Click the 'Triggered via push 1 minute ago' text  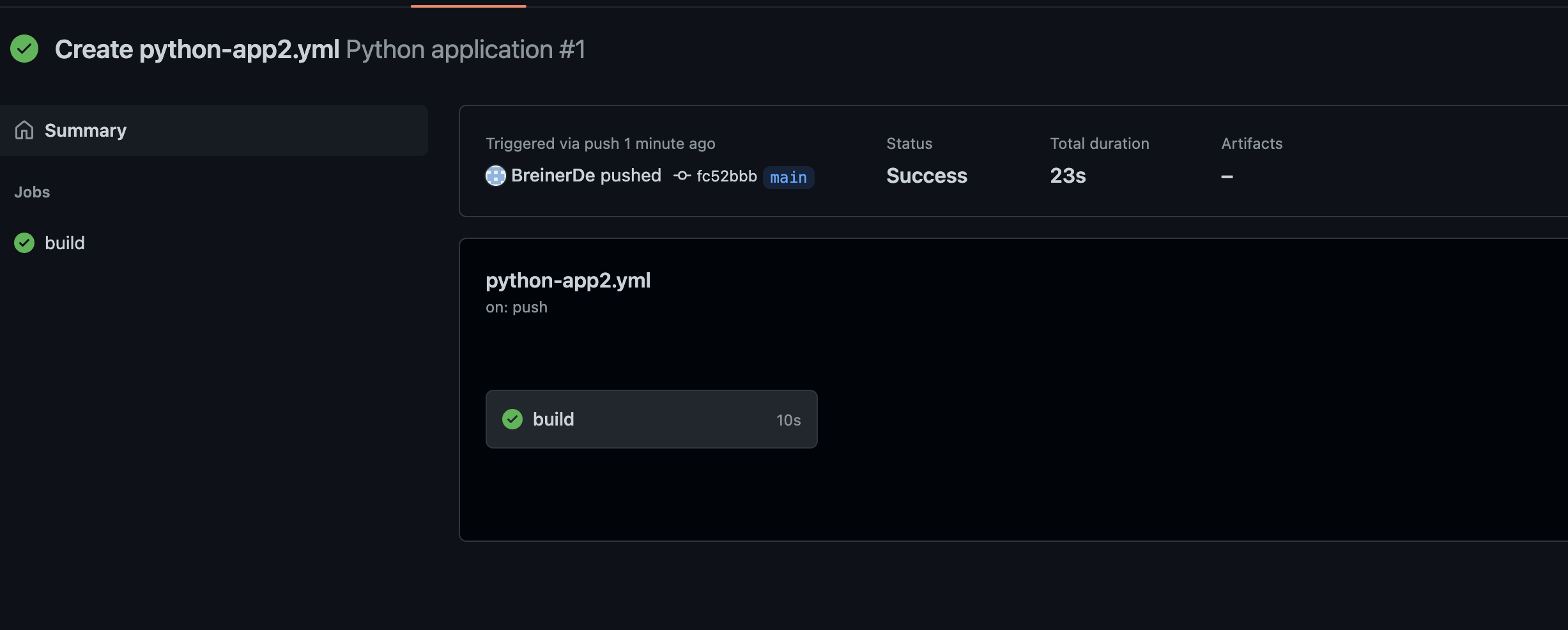[600, 144]
